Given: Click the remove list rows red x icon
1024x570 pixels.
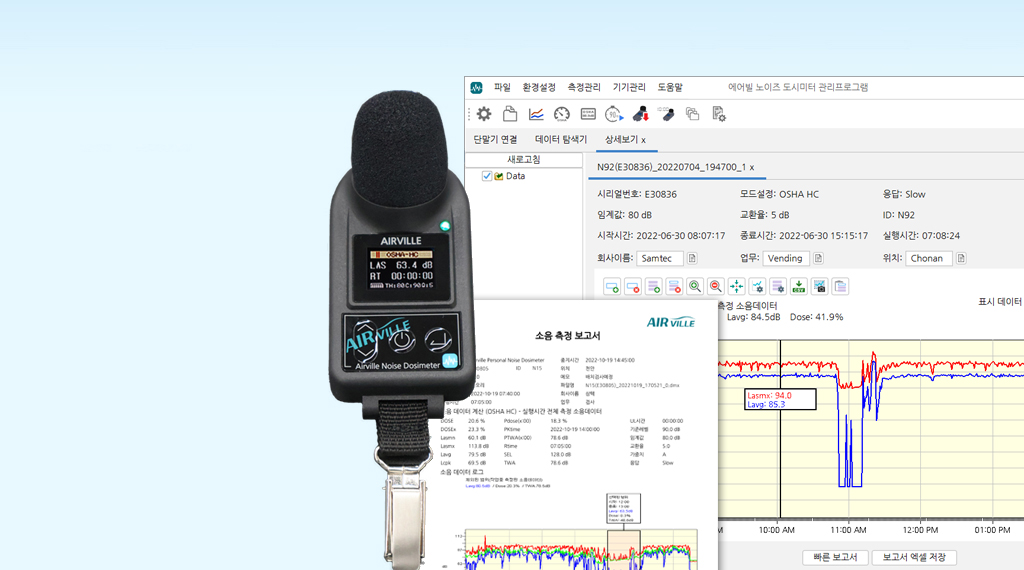Looking at the screenshot, I should coord(675,286).
